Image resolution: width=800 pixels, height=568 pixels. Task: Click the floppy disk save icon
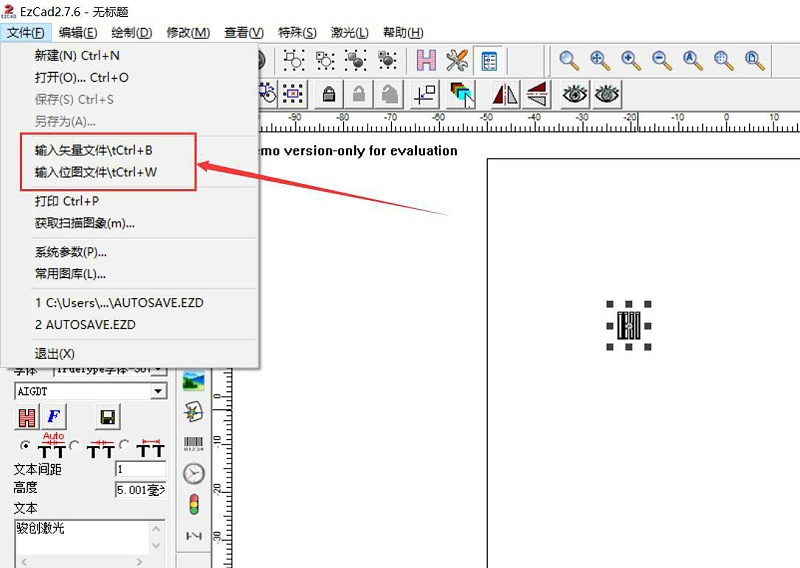tap(107, 417)
